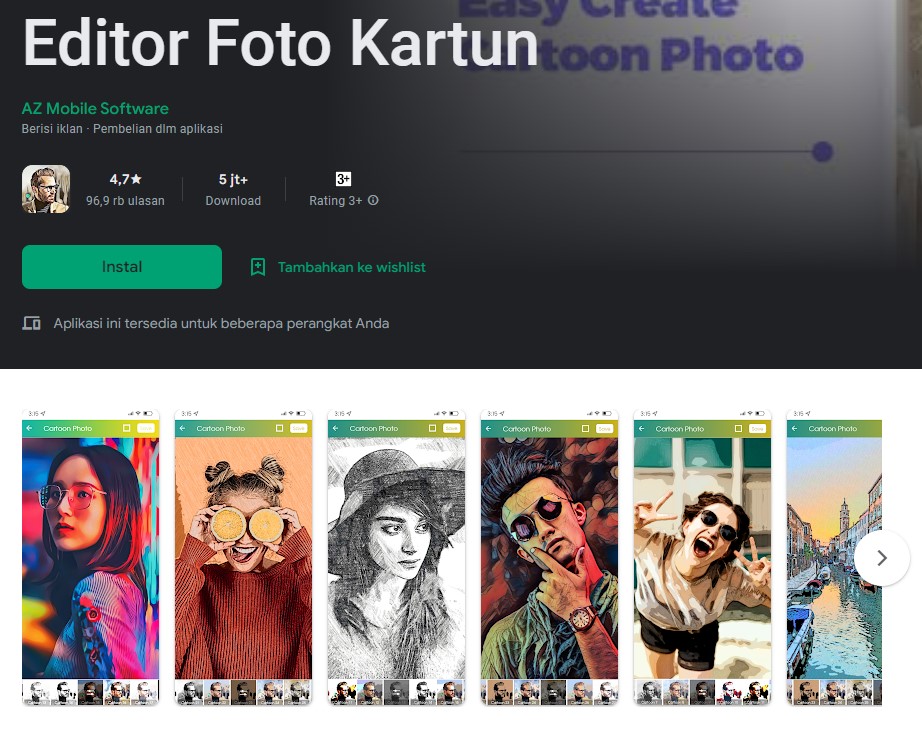Click the Editor Foto Kartun app icon
The height and width of the screenshot is (740, 922).
46,189
